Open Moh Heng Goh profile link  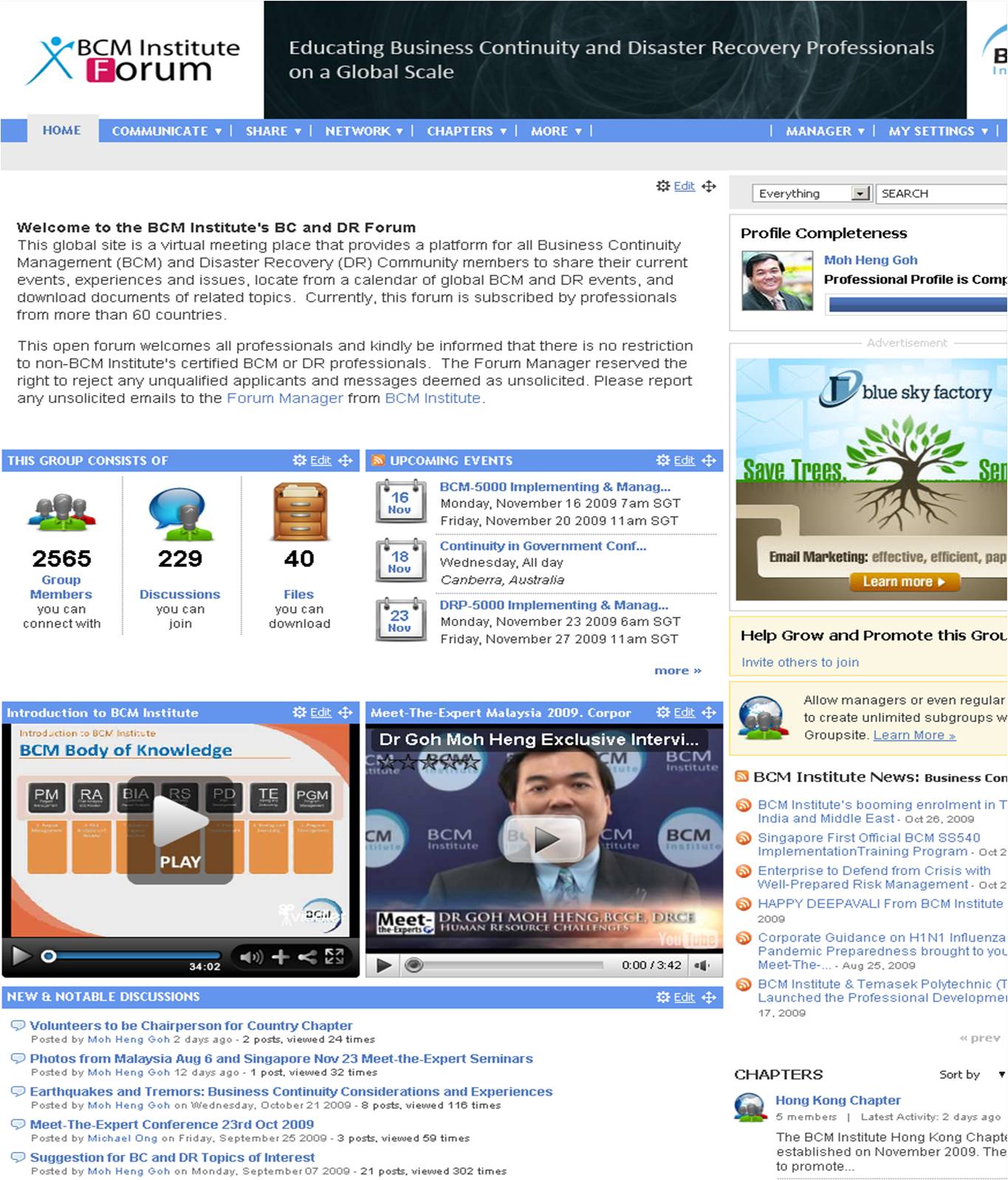click(871, 260)
